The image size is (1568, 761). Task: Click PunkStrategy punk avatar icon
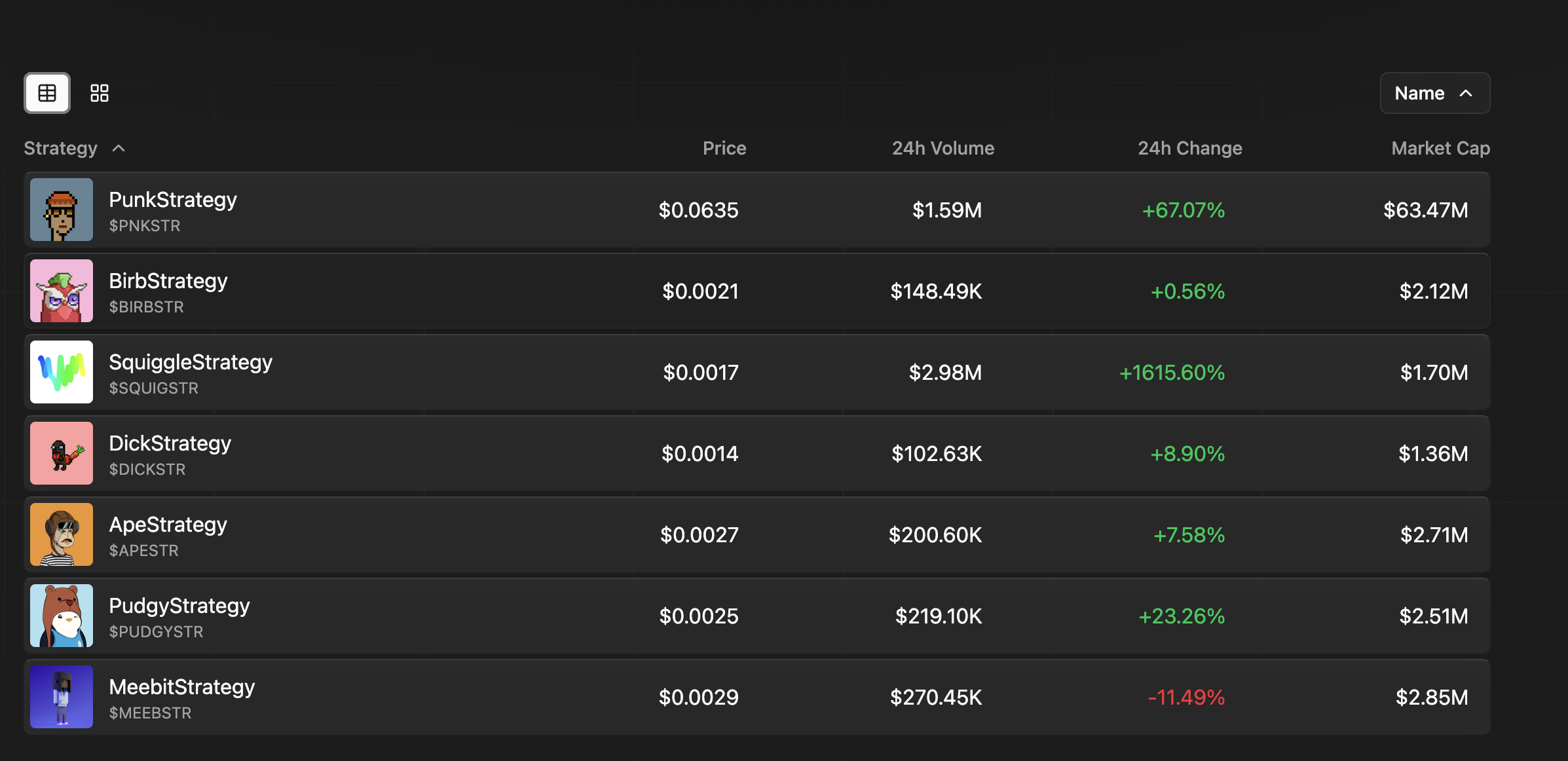pos(62,210)
